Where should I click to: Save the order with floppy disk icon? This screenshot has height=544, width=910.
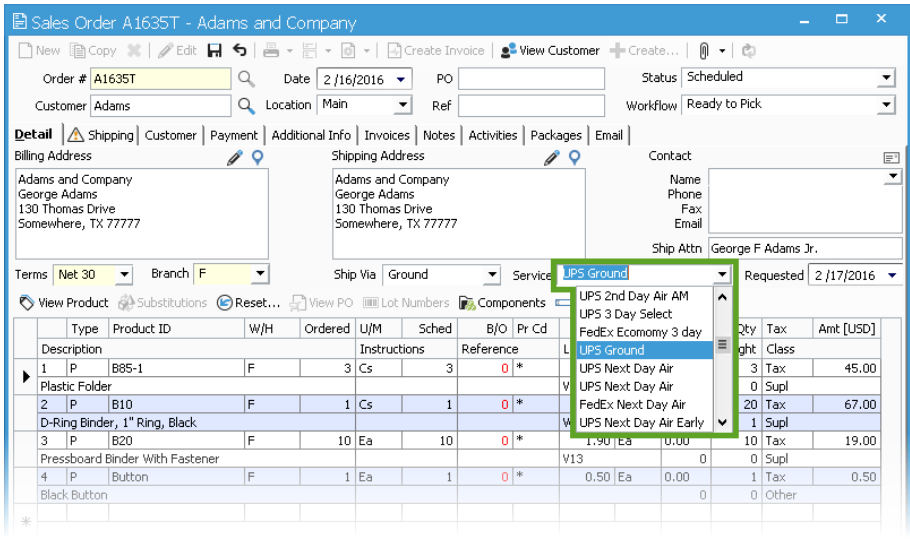[x=215, y=51]
